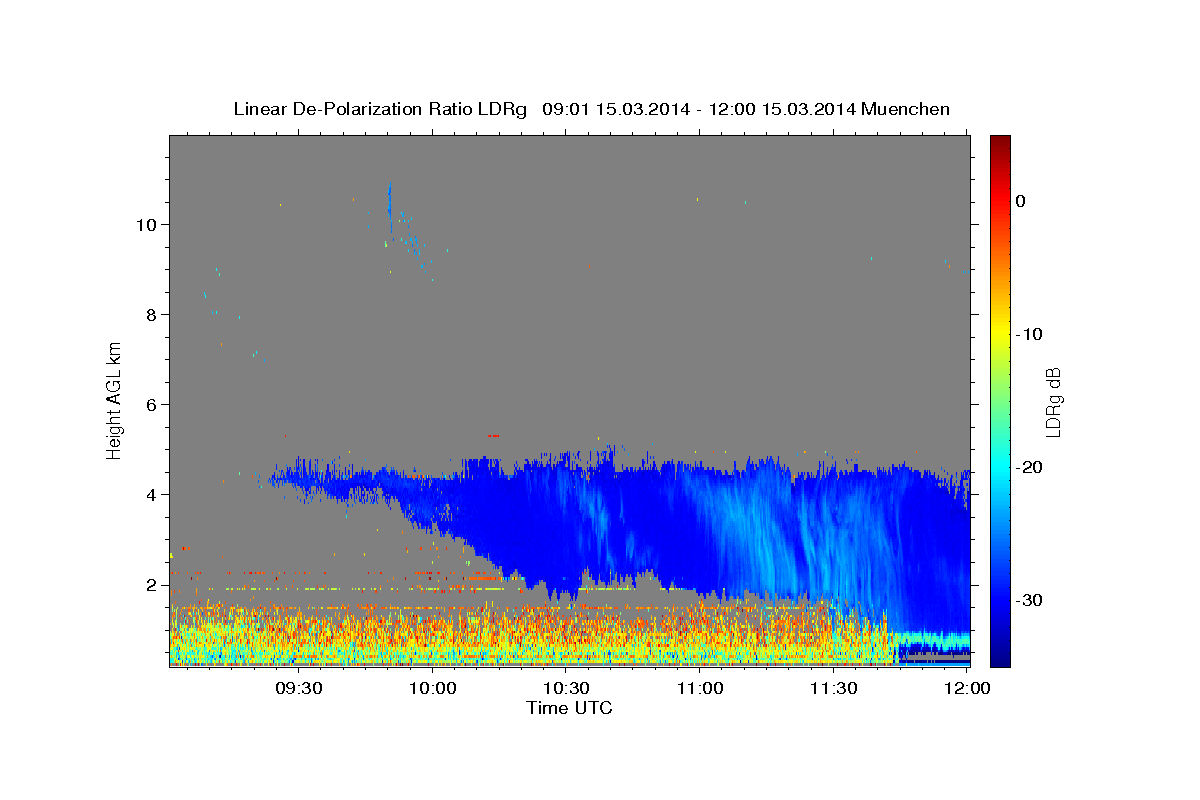Select the 11:30 time tick label
This screenshot has height=800, width=1200.
pos(833,689)
